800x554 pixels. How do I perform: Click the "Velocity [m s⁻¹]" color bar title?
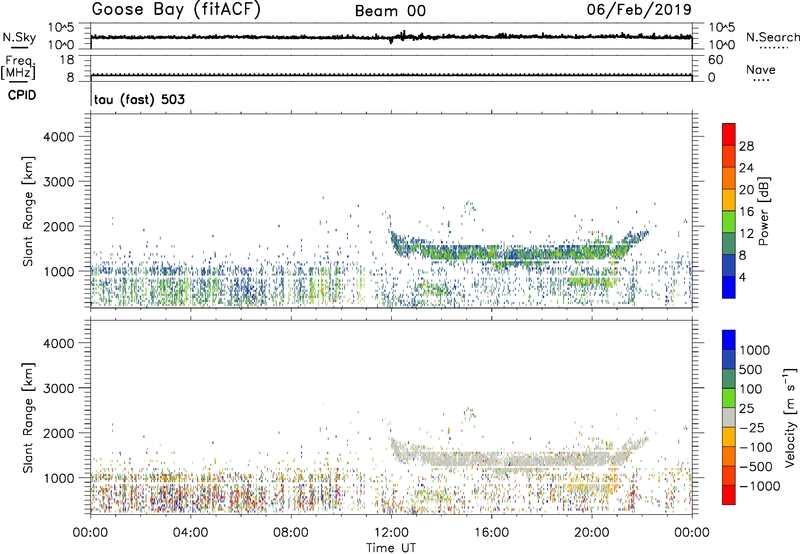pos(790,418)
